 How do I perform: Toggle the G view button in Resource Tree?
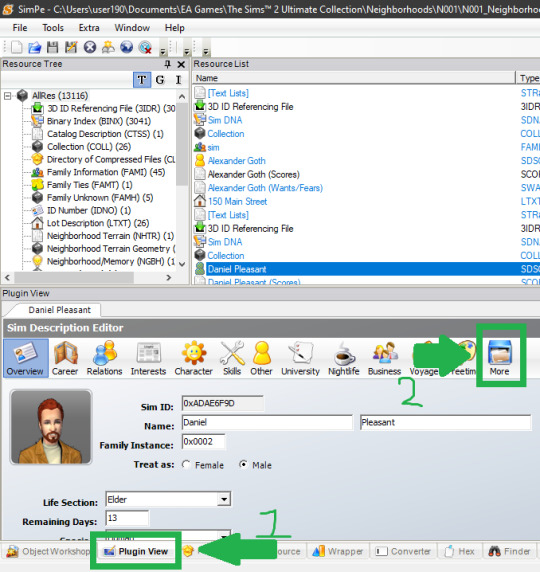click(x=160, y=80)
